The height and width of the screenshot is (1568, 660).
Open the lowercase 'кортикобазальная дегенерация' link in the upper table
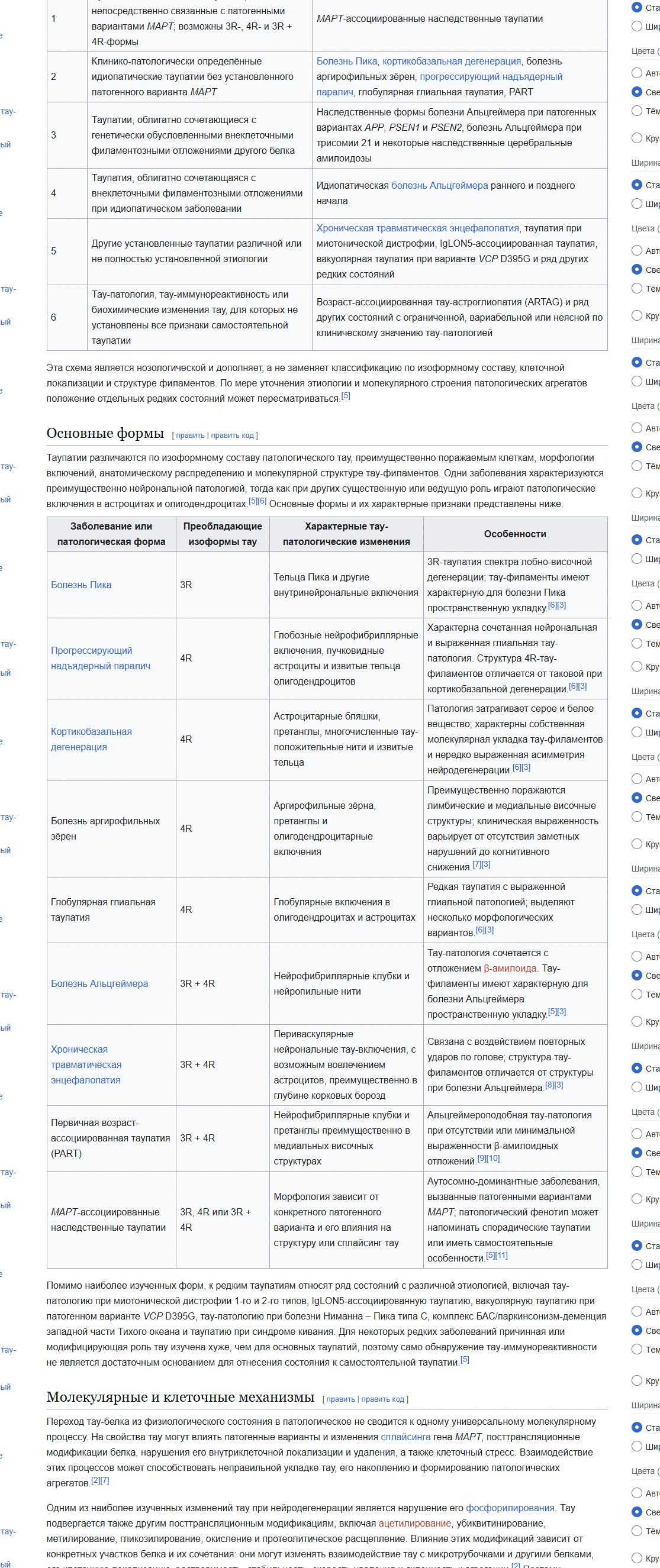452,62
